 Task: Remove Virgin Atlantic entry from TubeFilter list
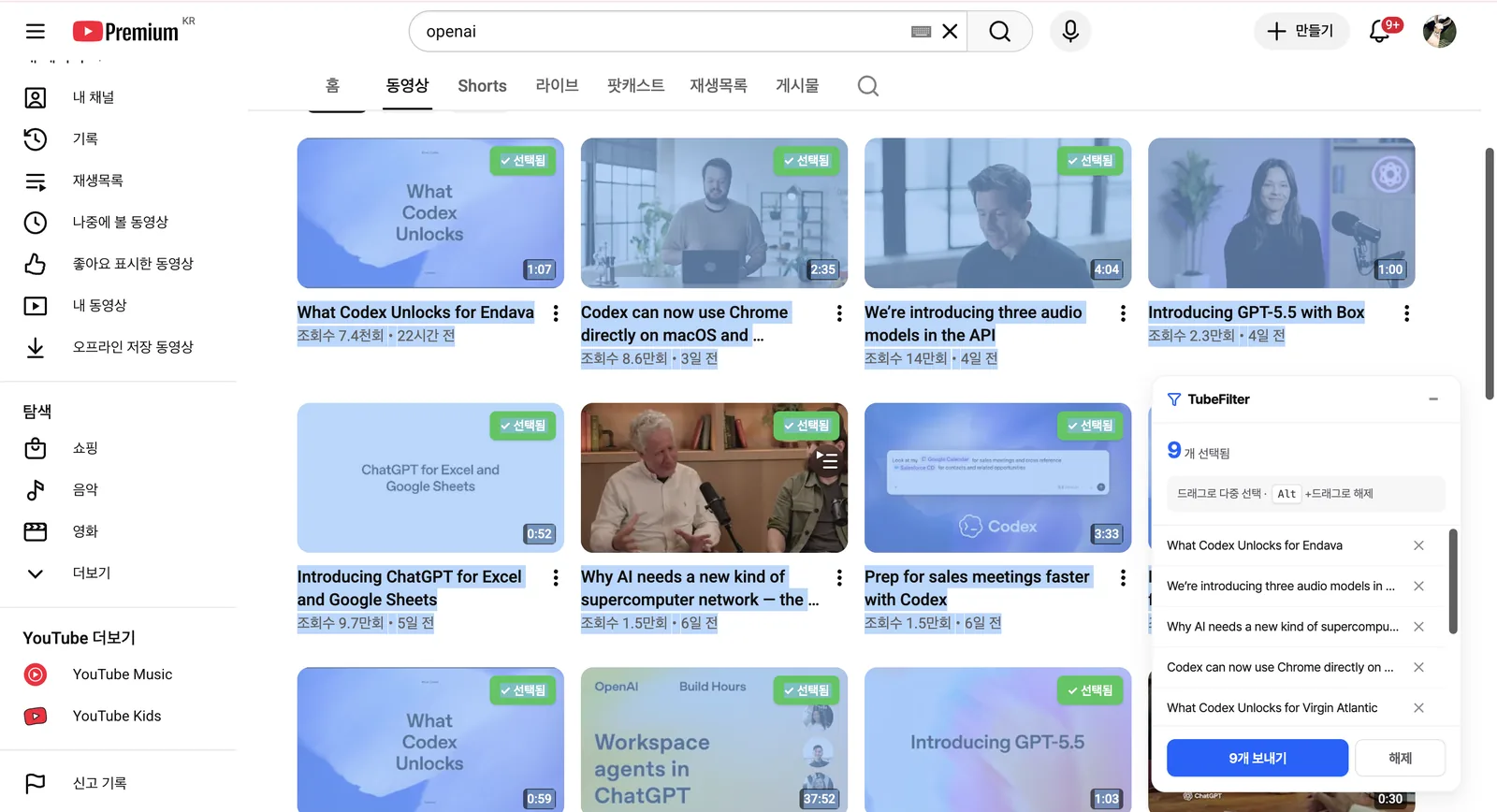pos(1418,708)
